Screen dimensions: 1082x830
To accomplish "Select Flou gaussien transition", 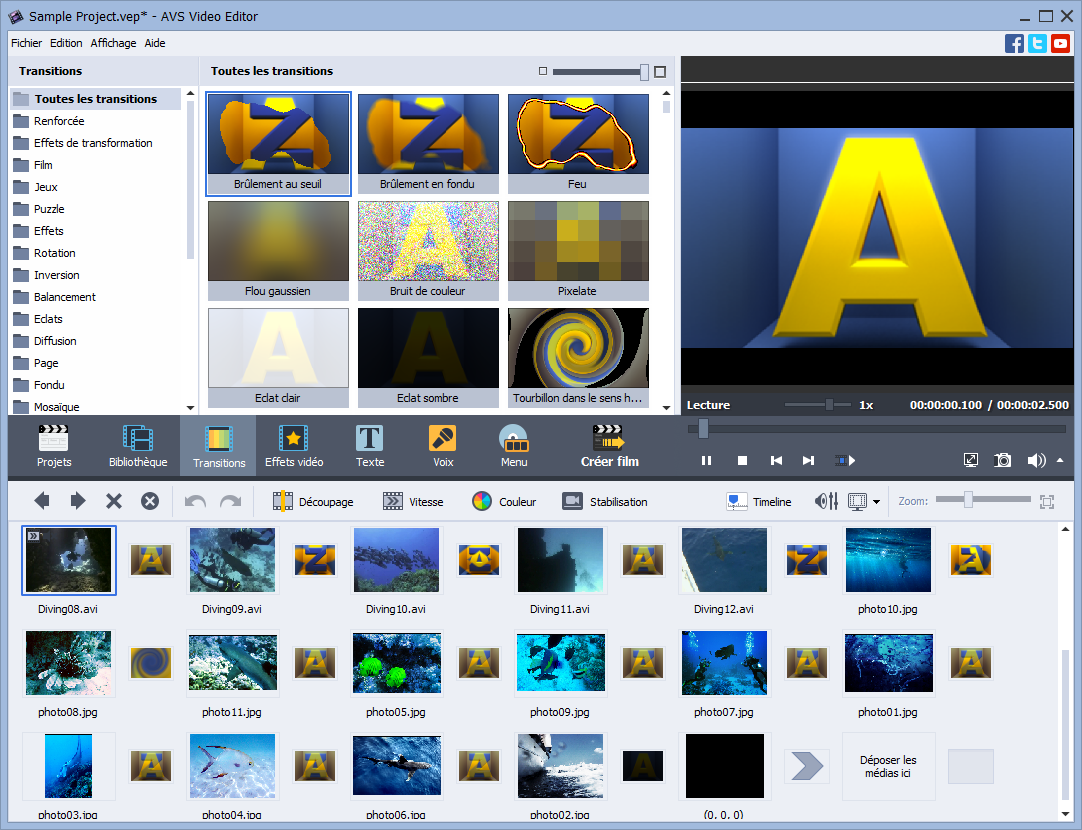I will click(278, 250).
